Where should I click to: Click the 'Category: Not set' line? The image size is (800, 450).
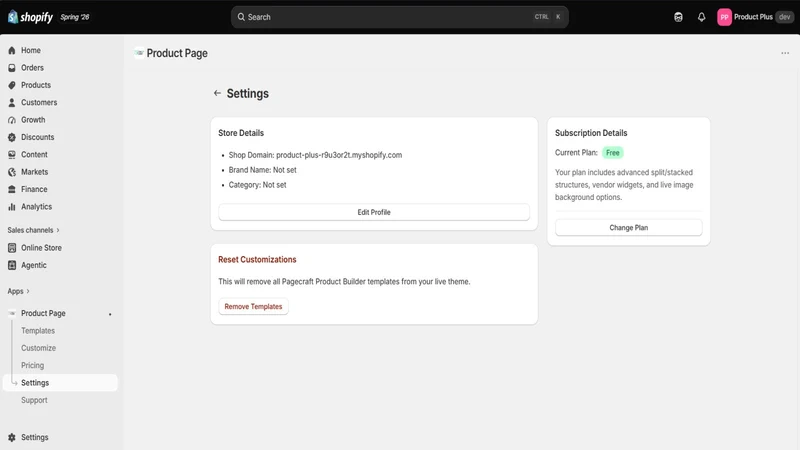(x=257, y=185)
